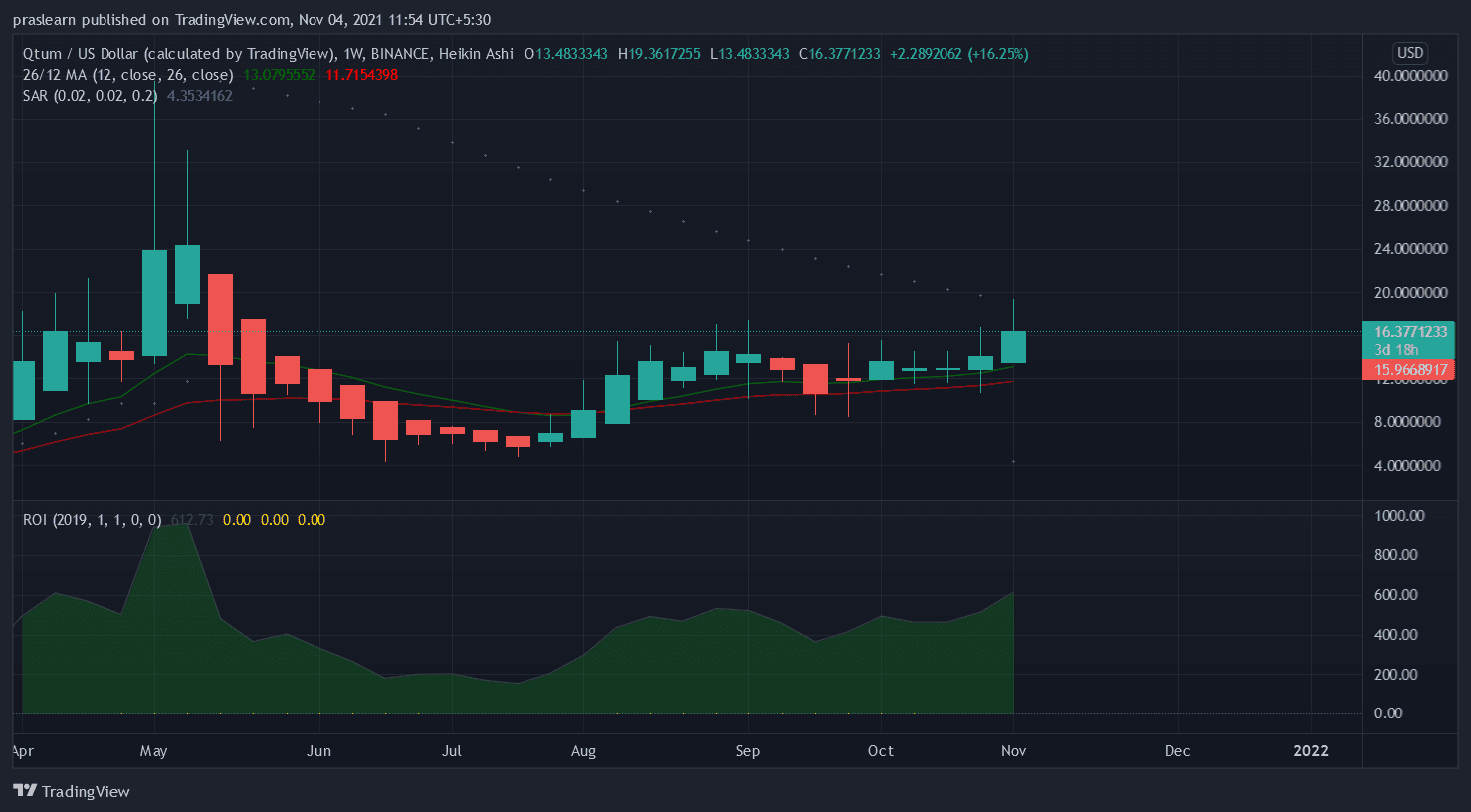
Task: Open the USD currency selector
Action: point(1409,53)
